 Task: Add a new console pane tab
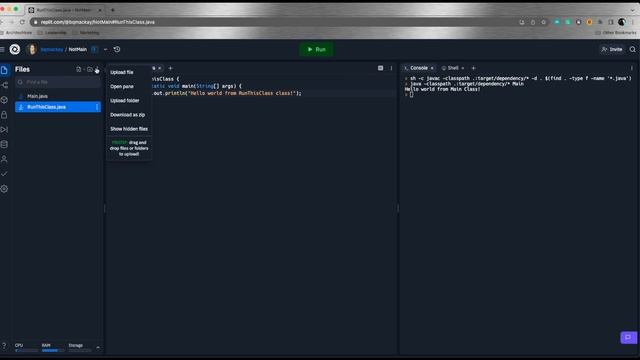[x=473, y=68]
